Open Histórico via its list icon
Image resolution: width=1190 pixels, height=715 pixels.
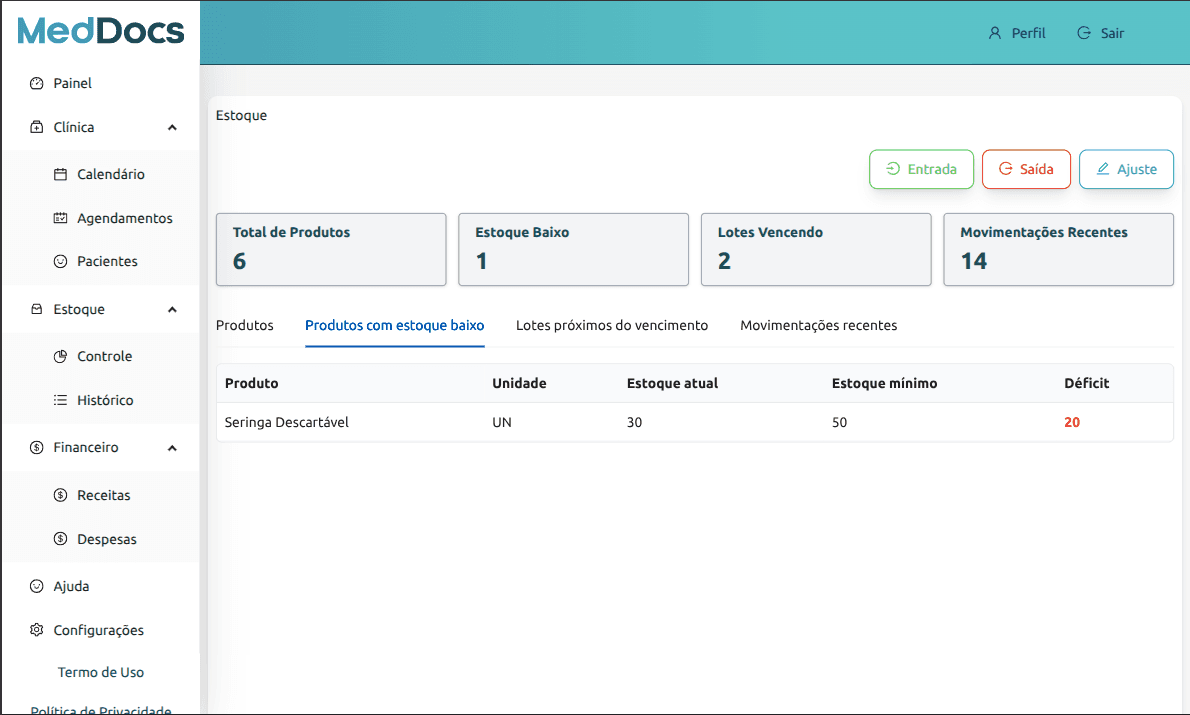point(60,400)
